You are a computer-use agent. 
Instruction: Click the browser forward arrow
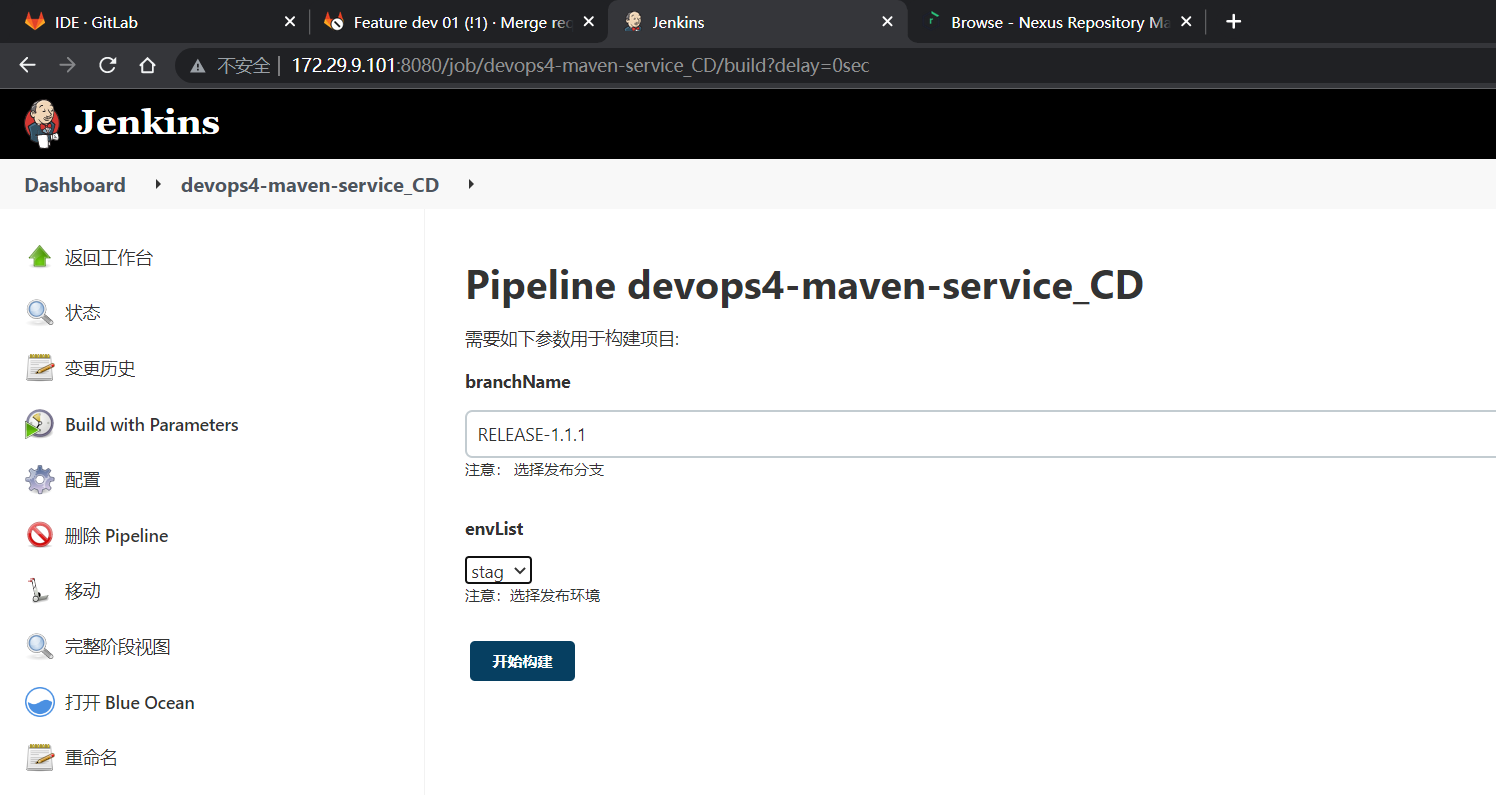point(67,65)
